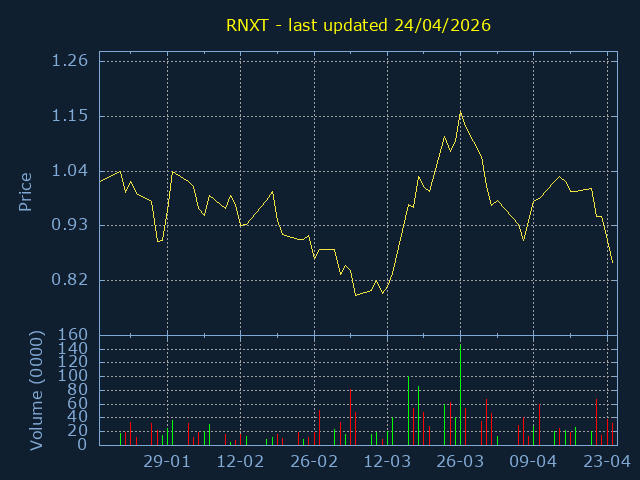Select the 23-04 date label
640x480 pixels.
point(606,462)
